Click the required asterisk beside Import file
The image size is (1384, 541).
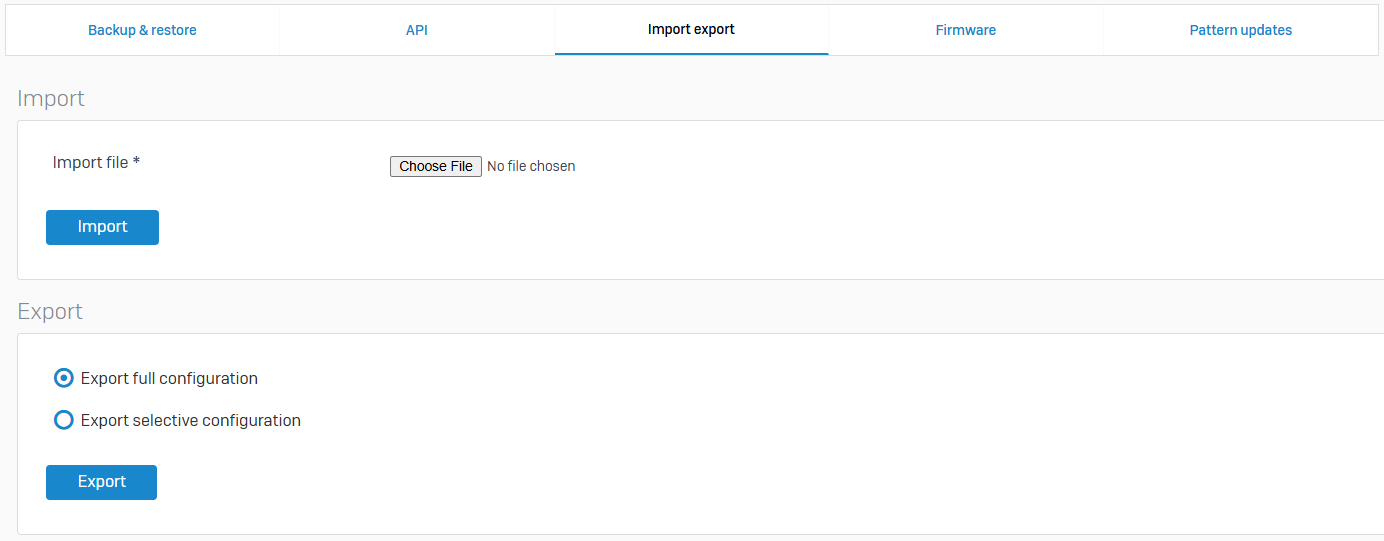point(136,162)
